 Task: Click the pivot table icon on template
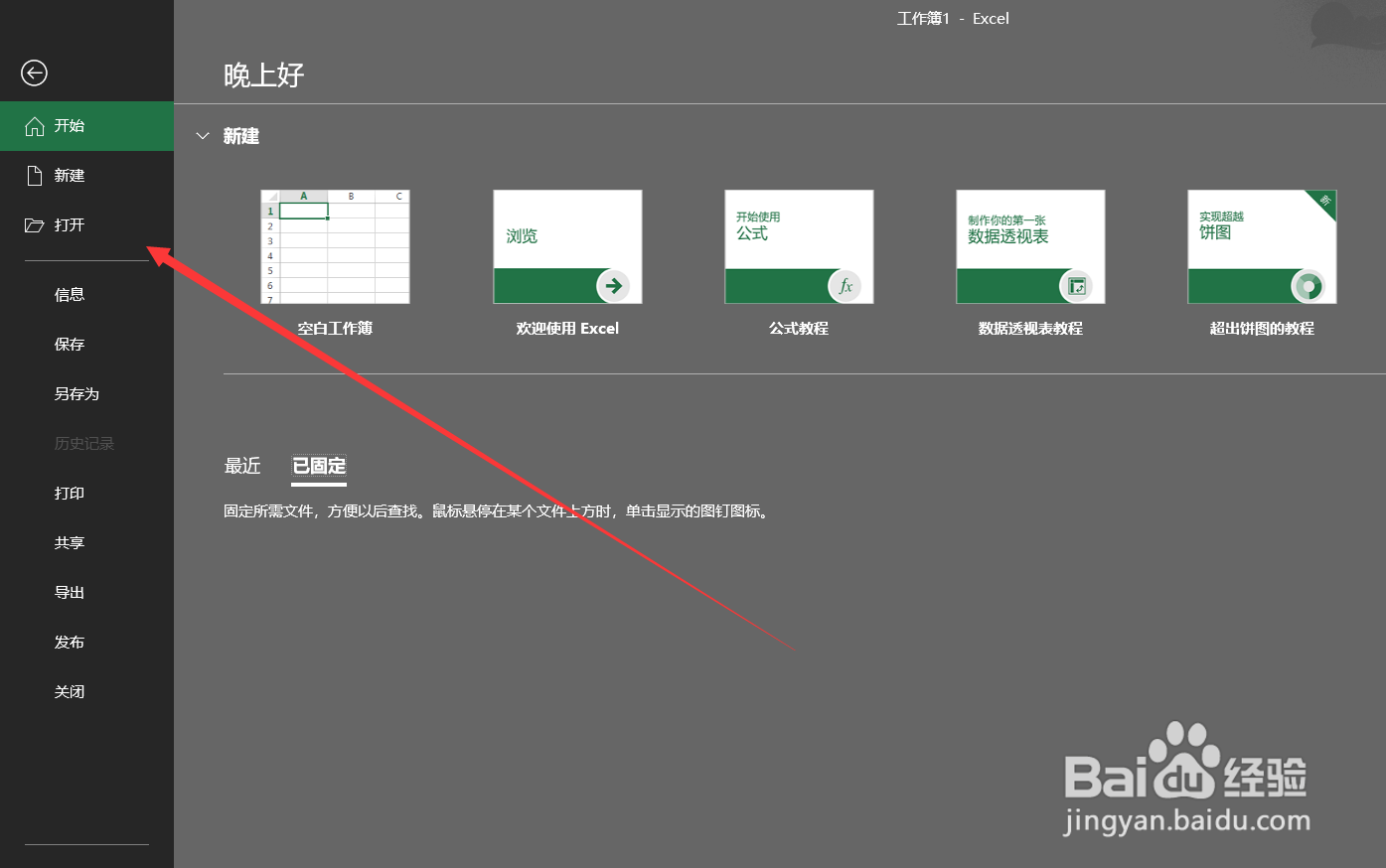pyautogui.click(x=1077, y=286)
